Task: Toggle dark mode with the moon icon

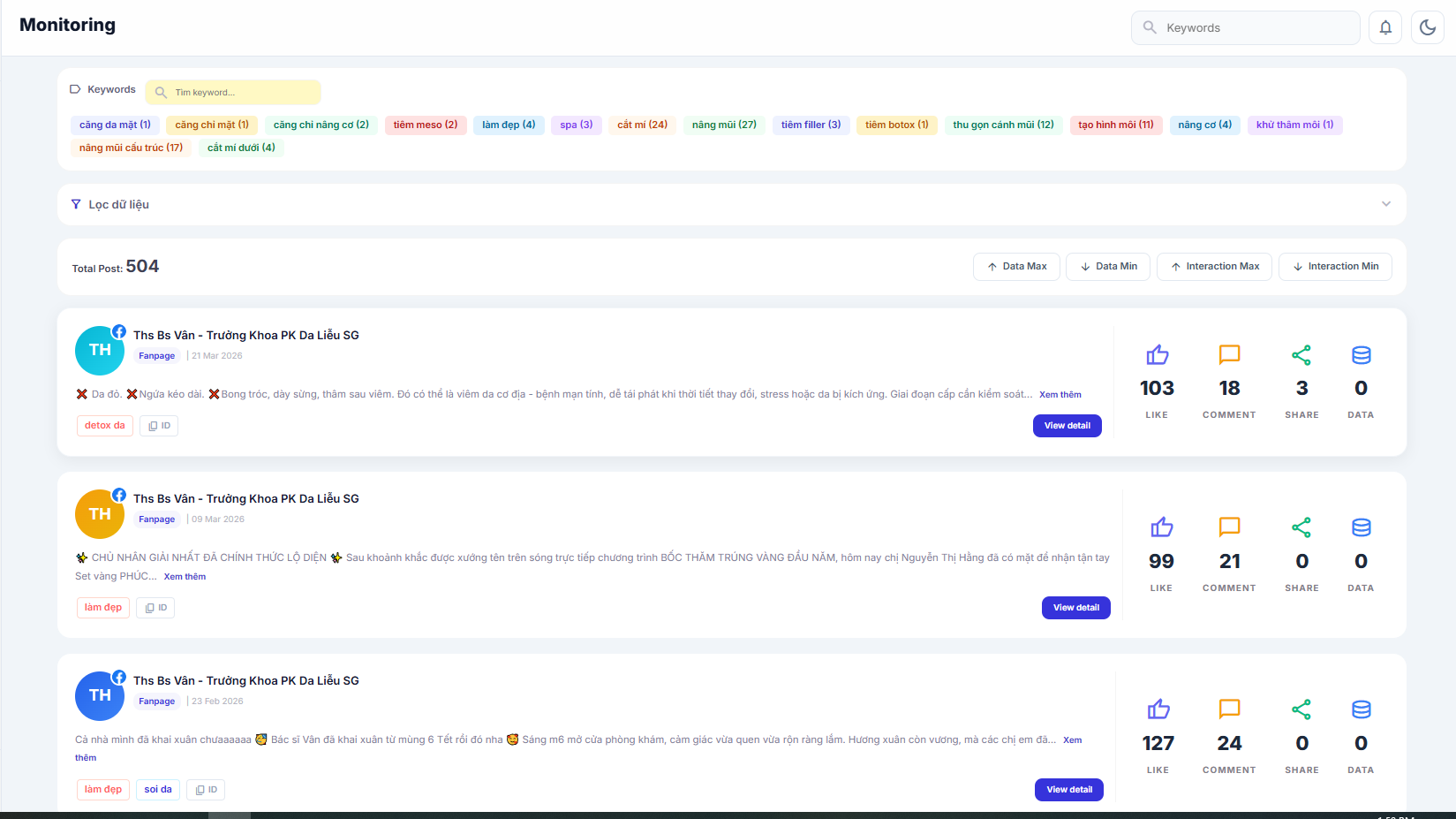Action: (x=1428, y=27)
